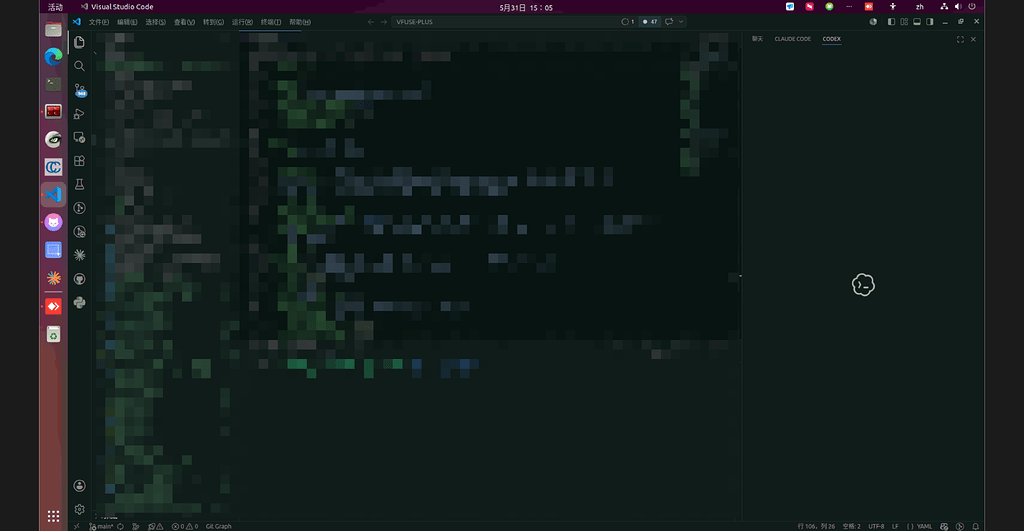
Task: Open the GitHub view in activity bar
Action: [x=79, y=279]
